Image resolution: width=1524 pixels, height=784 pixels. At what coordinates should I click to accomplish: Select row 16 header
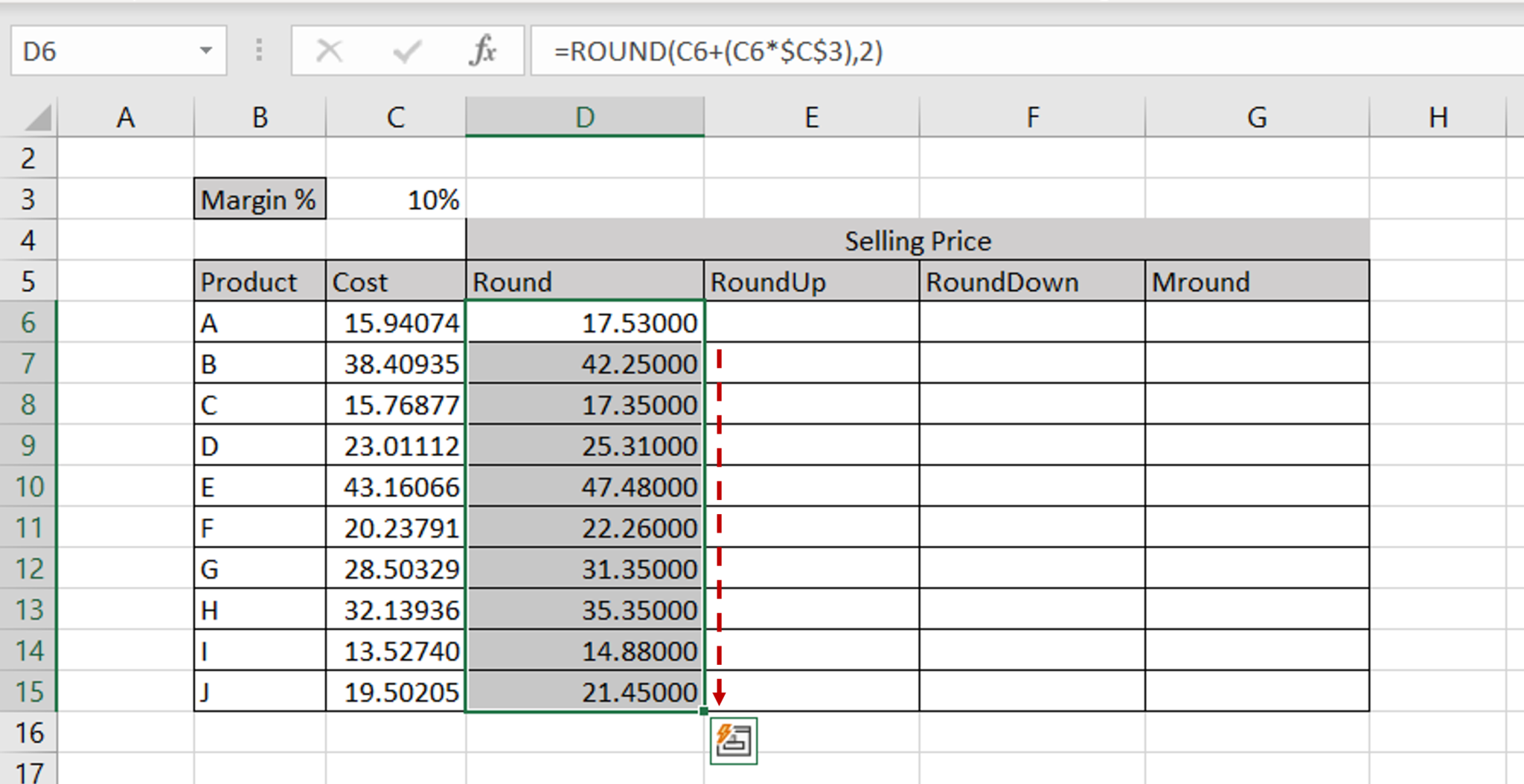pos(28,733)
